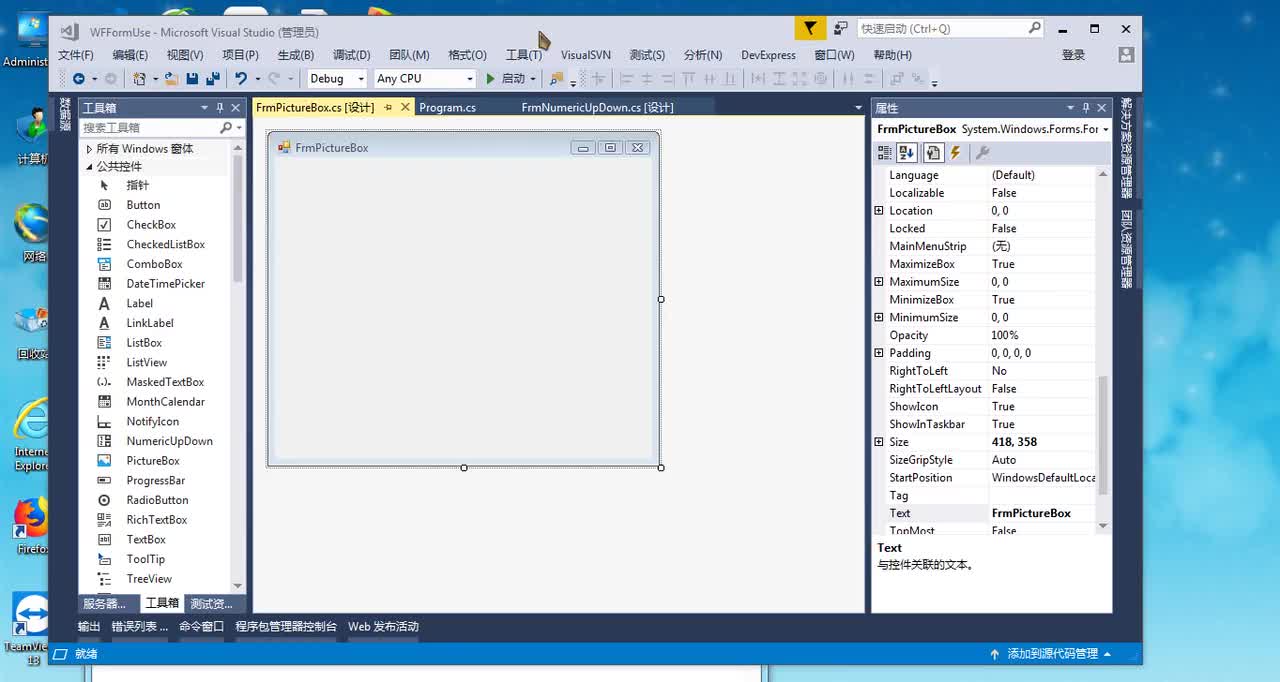The image size is (1280, 682).
Task: Pick the ToolTip toolbox component
Action: [x=146, y=559]
